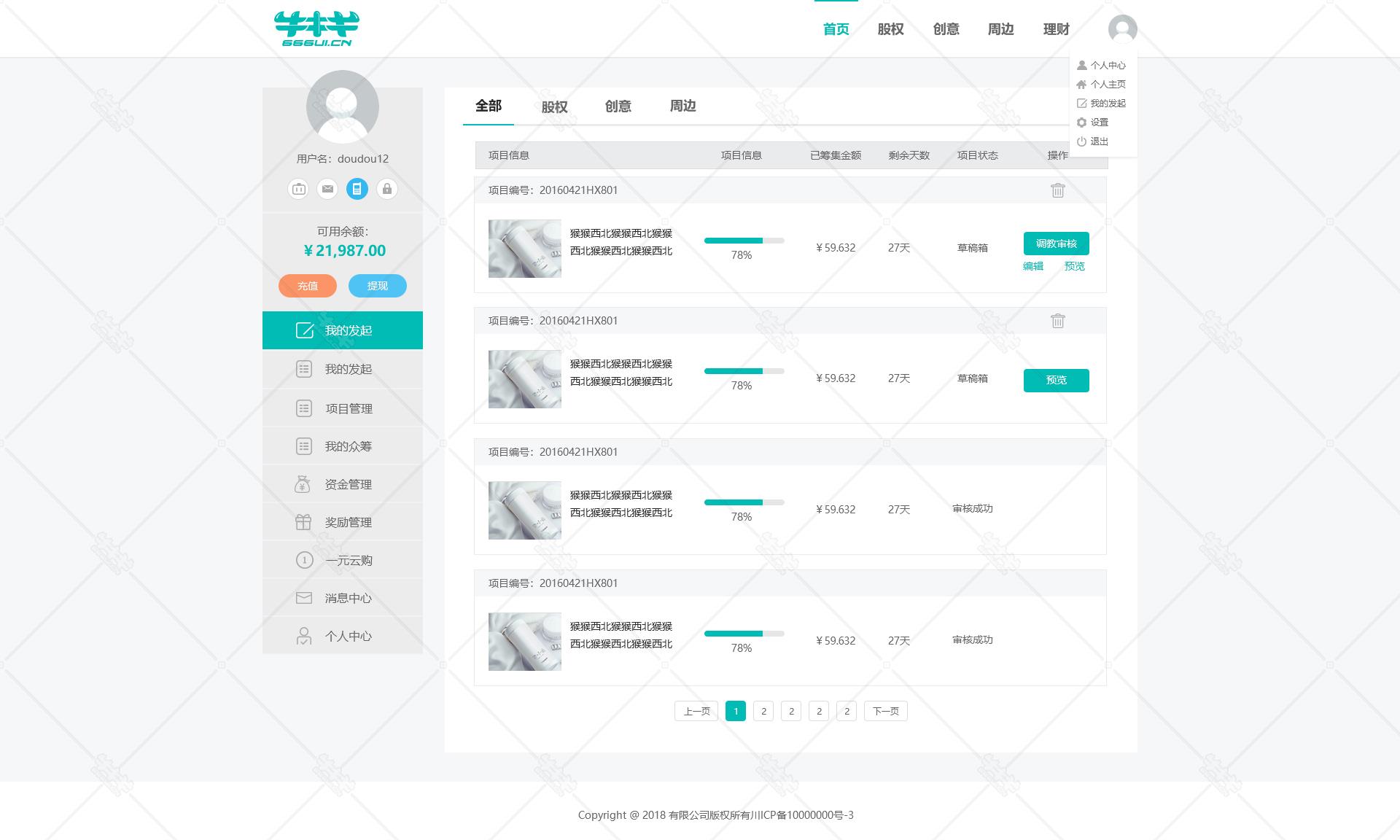Viewport: 1400px width, 840px height.
Task: Choose 个人中心 from the avatar dropdown
Action: tap(1101, 65)
